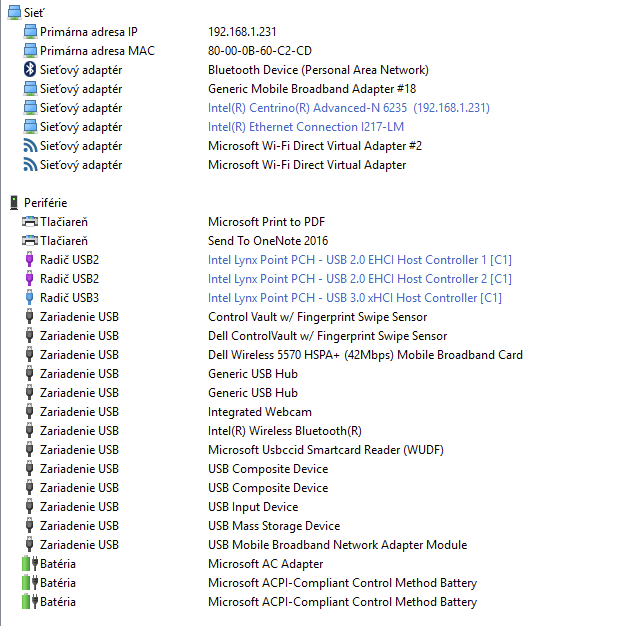Select the MAC address 80-00-0B-60-C2-CD
622x626 pixels.
coord(260,51)
